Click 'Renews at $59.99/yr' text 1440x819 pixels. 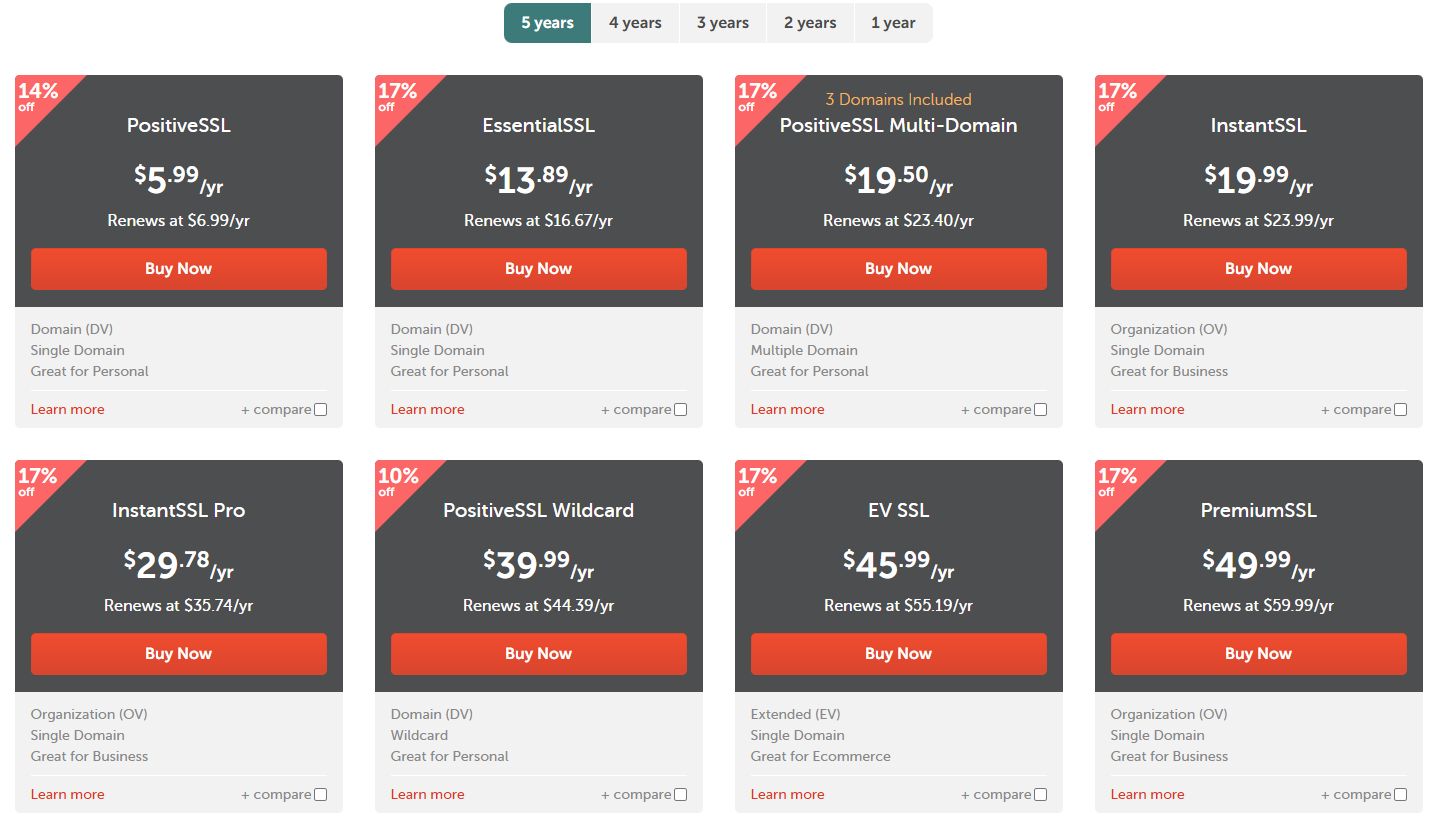(1259, 605)
